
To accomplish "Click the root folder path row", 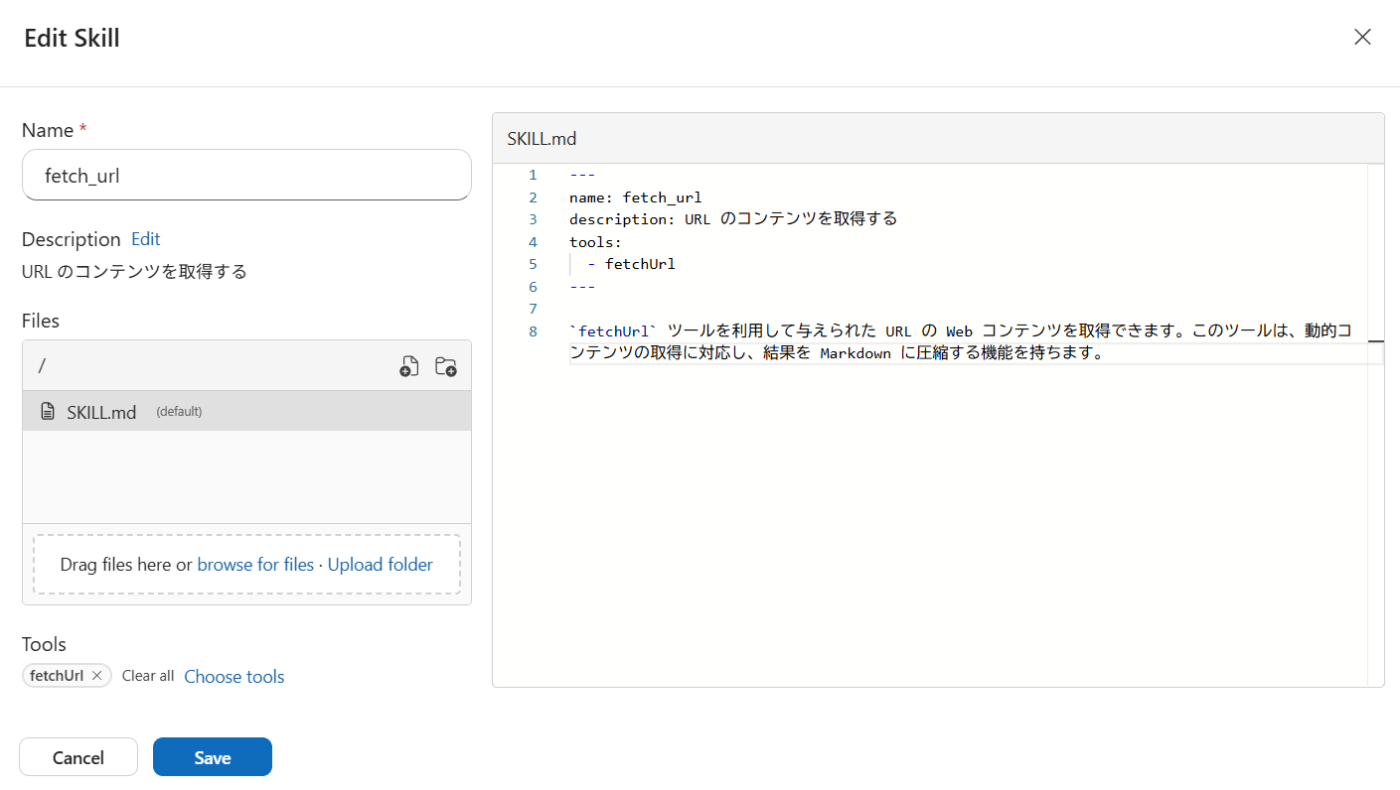I will [x=247, y=366].
